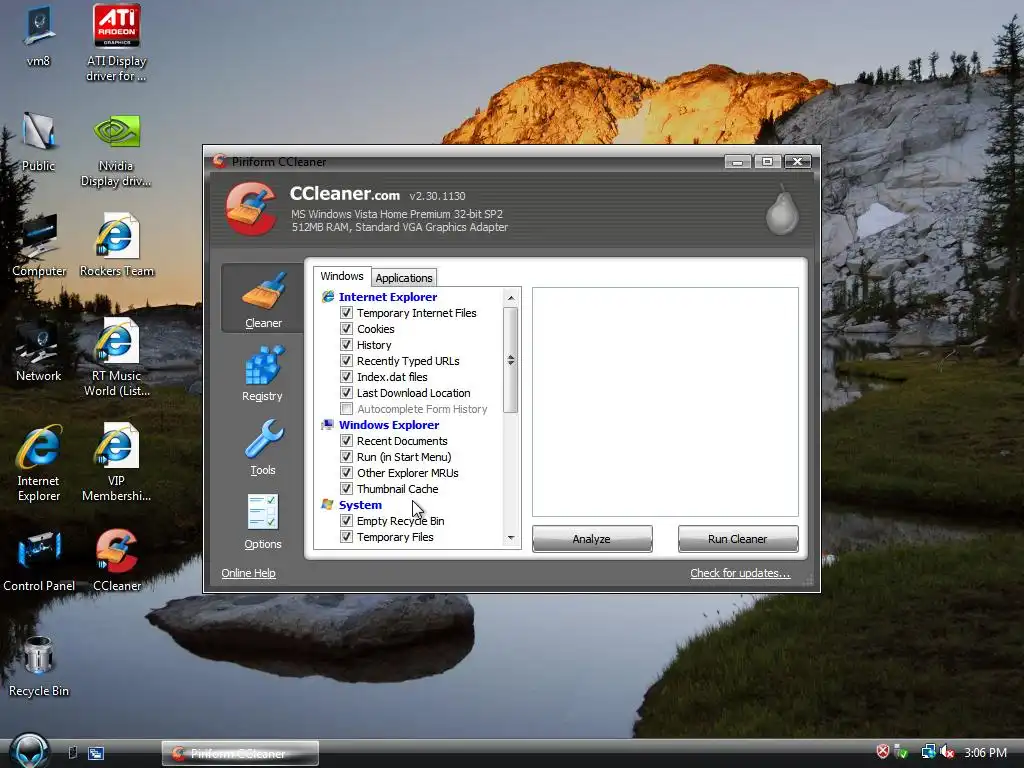Click the System section header
Image resolution: width=1024 pixels, height=768 pixels.
tap(360, 505)
